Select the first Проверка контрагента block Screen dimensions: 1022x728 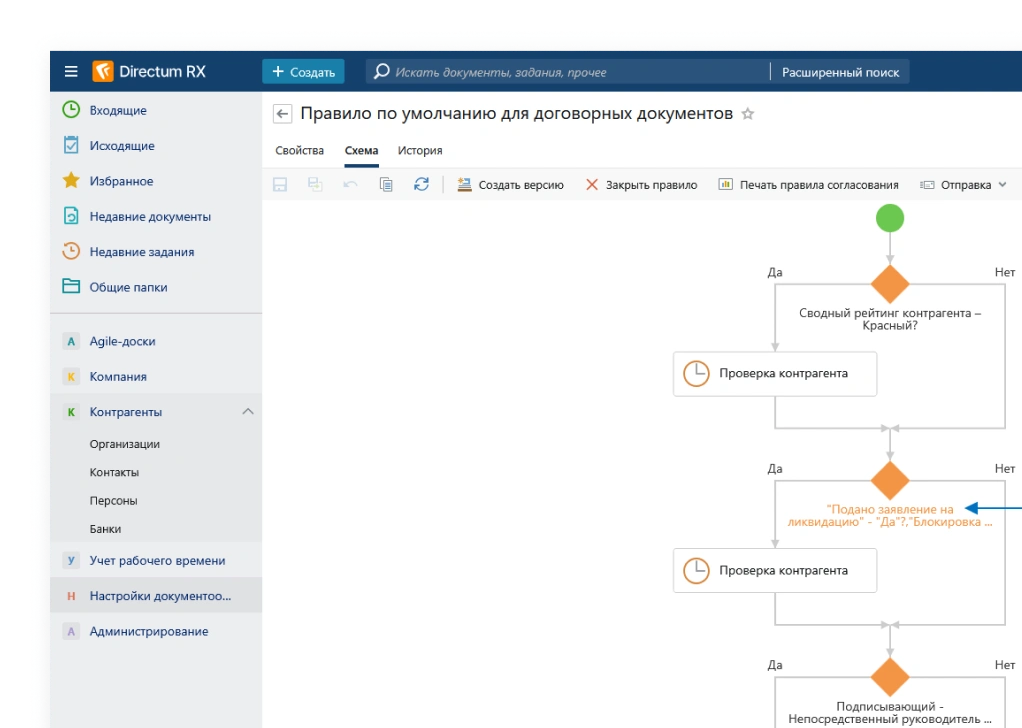(774, 374)
